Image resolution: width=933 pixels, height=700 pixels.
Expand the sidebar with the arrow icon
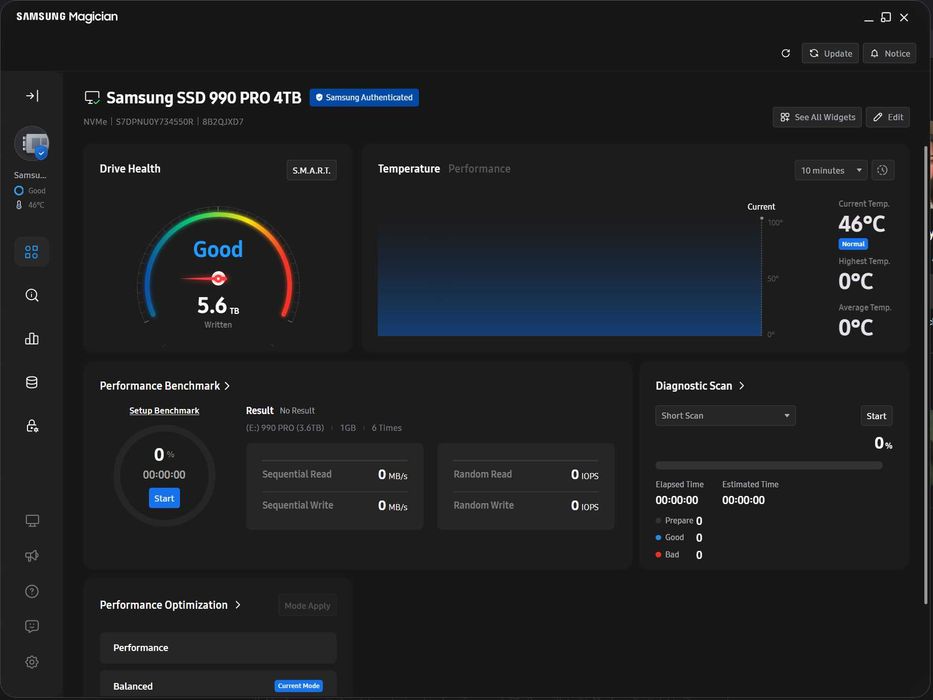coord(32,95)
